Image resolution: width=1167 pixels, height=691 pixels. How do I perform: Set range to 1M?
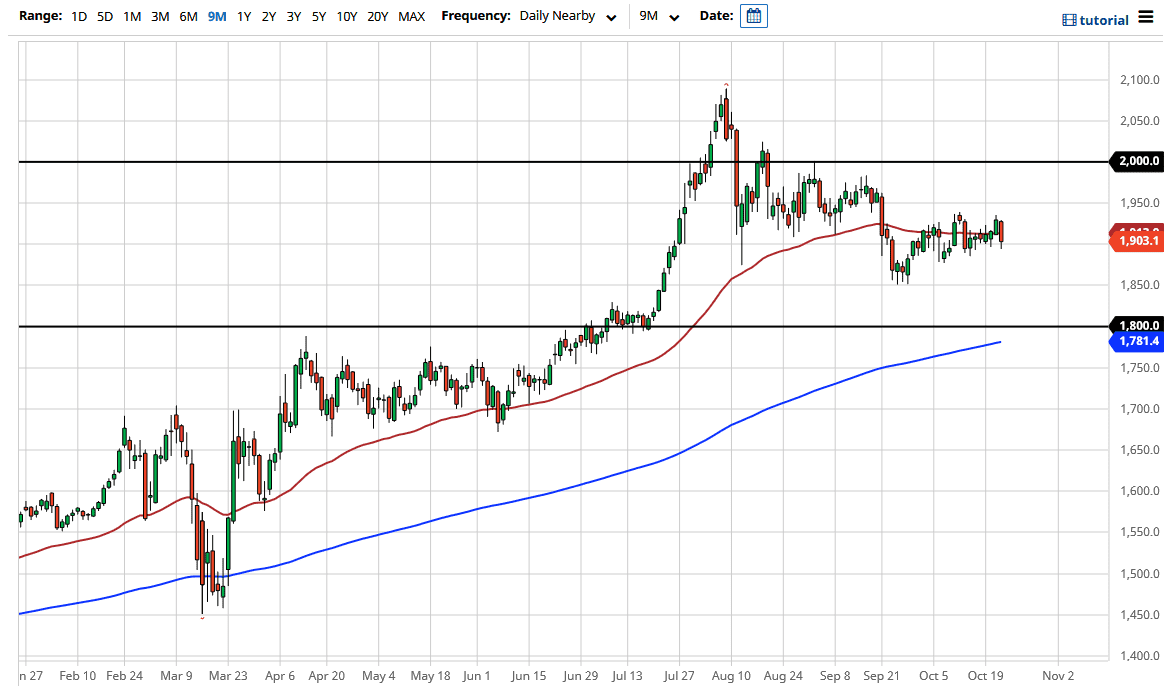(132, 16)
